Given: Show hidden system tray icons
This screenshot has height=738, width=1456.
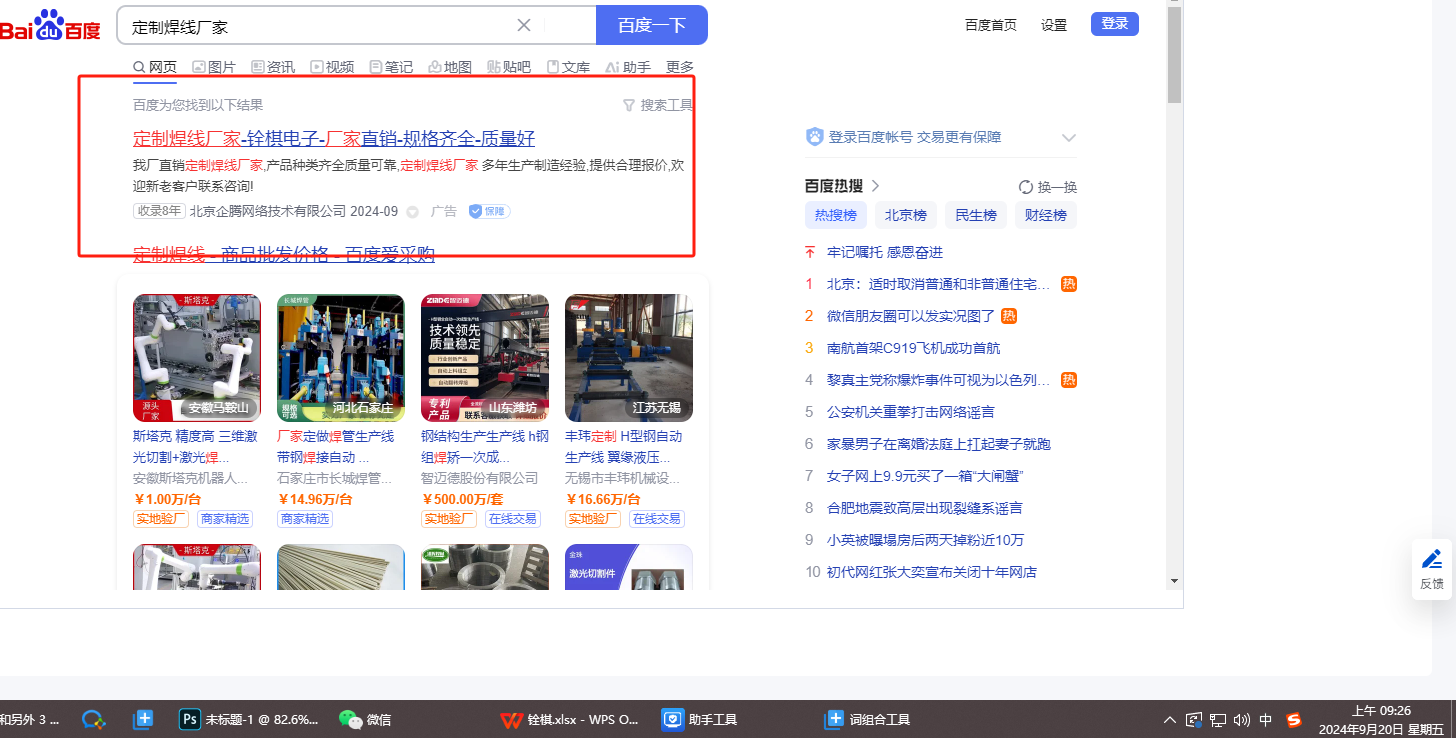Looking at the screenshot, I should tap(1169, 720).
